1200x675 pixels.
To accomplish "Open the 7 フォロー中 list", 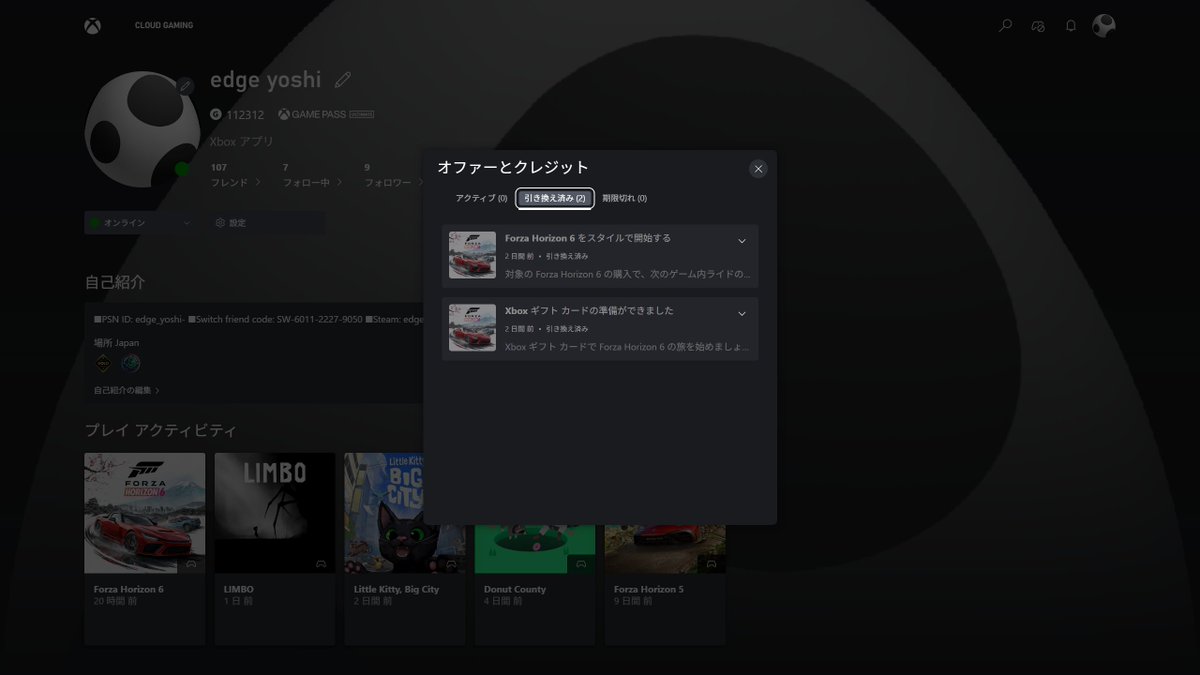I will coord(312,175).
